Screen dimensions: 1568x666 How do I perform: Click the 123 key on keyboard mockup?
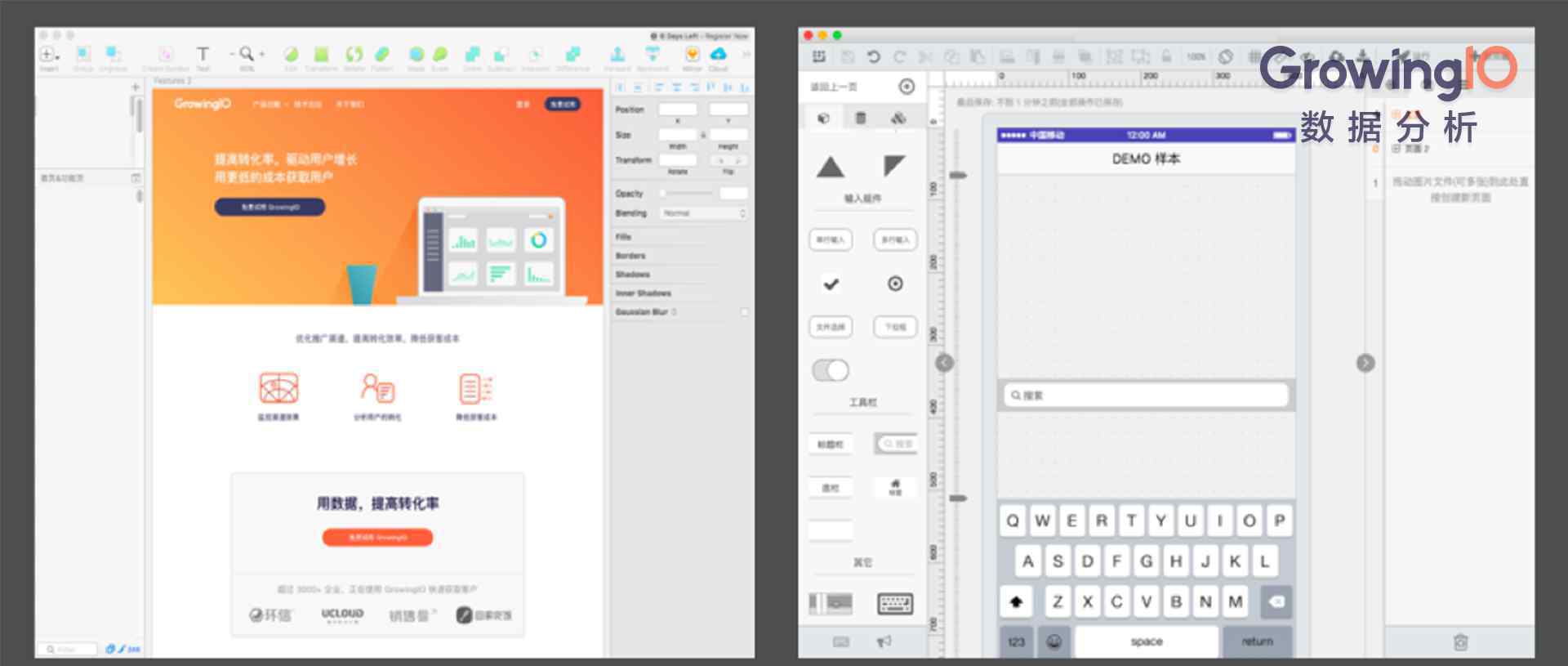point(1016,641)
